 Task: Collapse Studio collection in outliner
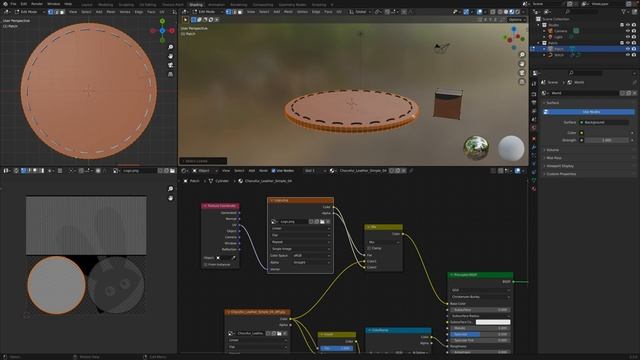(x=538, y=25)
